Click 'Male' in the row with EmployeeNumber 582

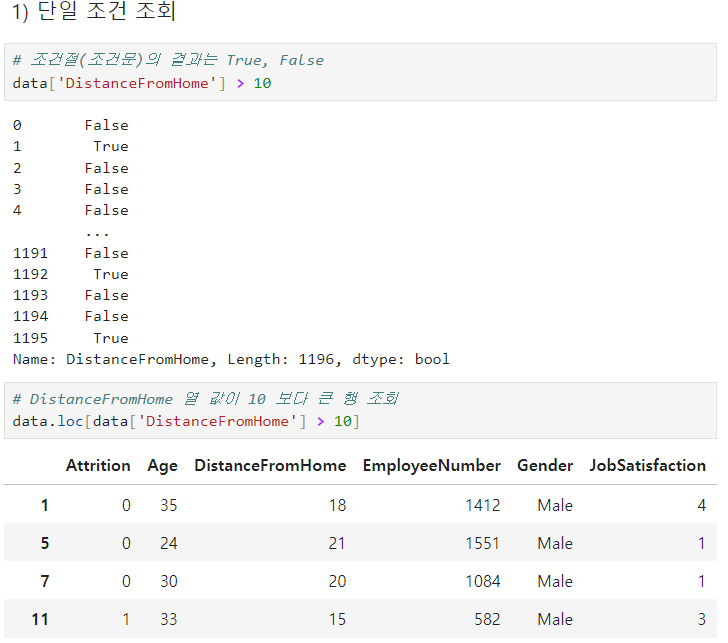pos(555,619)
